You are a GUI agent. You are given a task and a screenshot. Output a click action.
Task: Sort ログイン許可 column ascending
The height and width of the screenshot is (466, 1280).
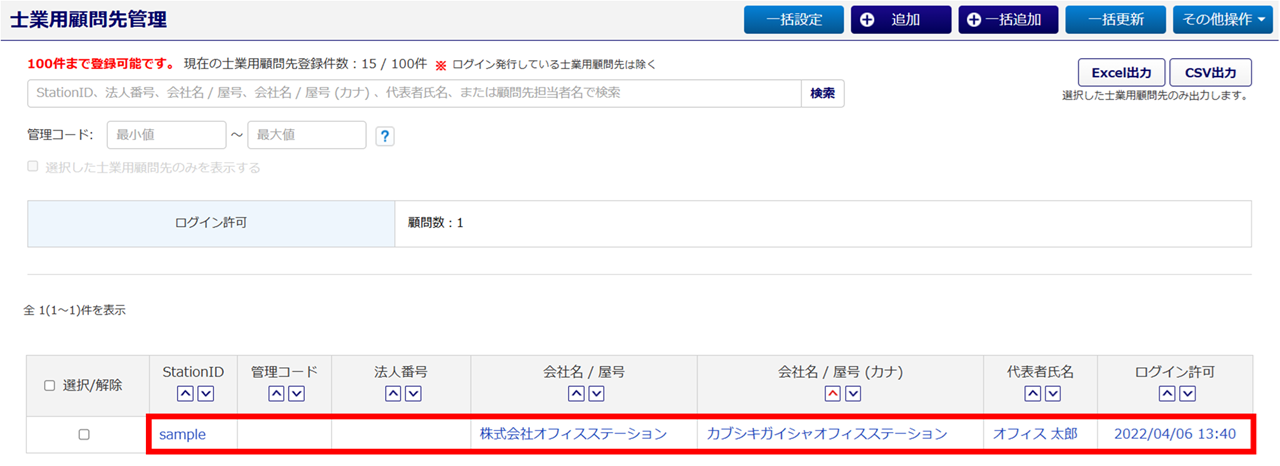click(x=1165, y=394)
